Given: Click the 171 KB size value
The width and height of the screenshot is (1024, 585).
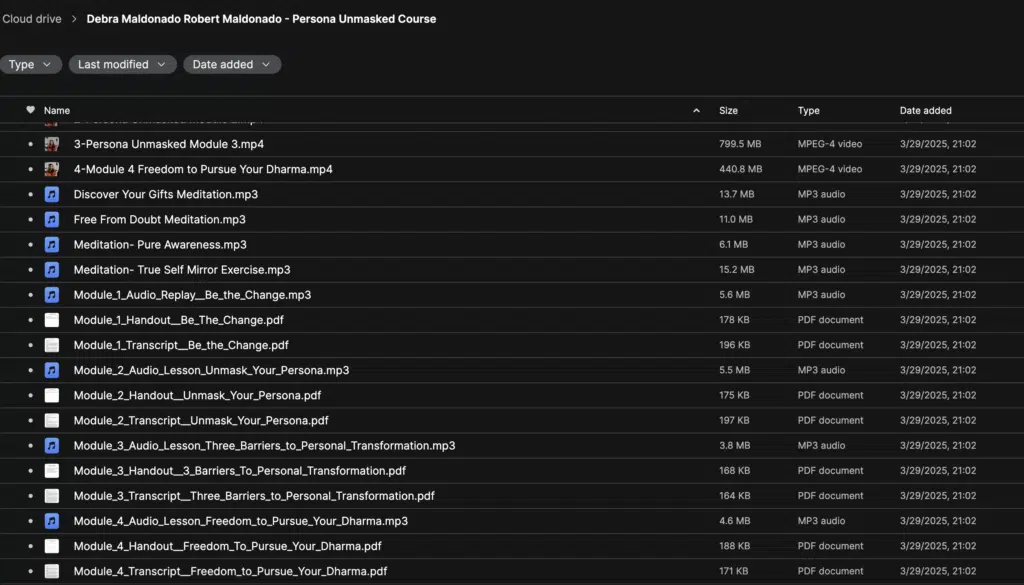Looking at the screenshot, I should 733,571.
